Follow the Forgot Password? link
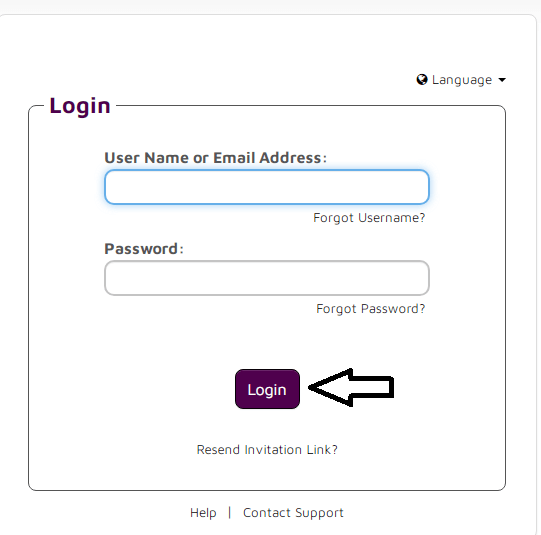The height and width of the screenshot is (535, 541). (x=371, y=309)
